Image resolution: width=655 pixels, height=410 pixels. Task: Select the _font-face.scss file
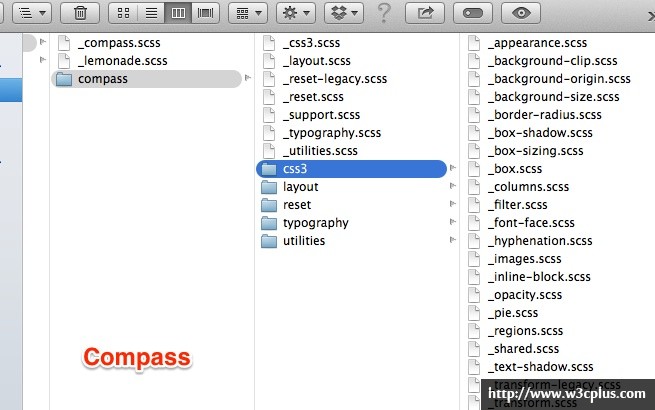[x=531, y=222]
